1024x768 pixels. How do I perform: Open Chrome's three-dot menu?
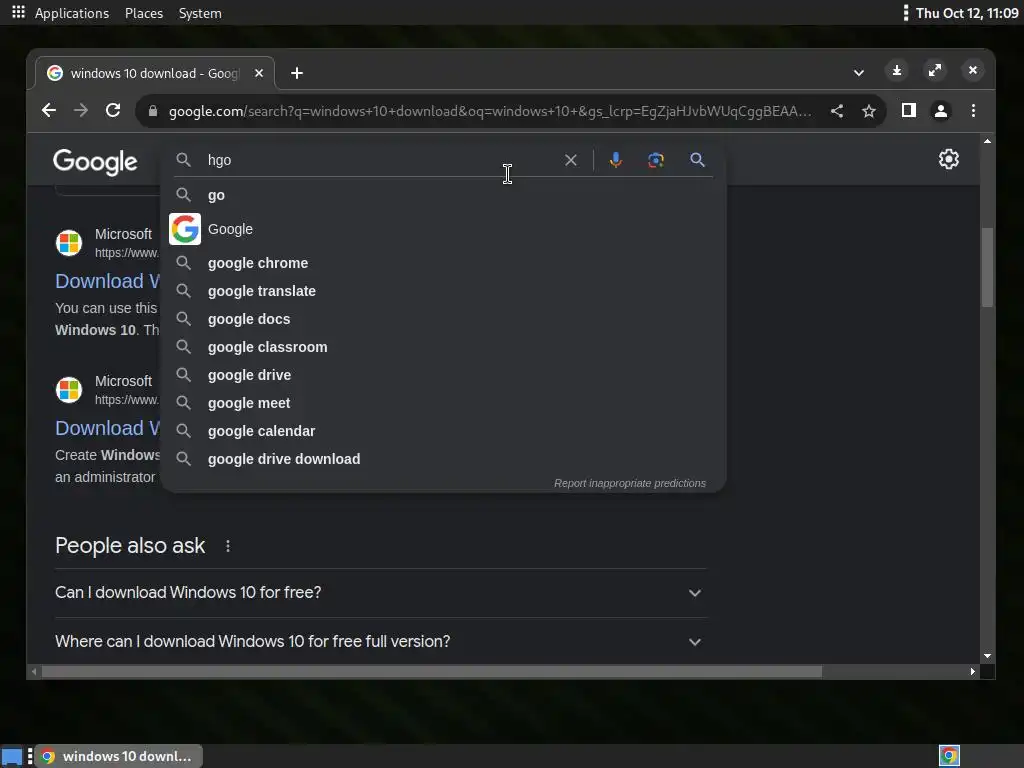point(973,110)
